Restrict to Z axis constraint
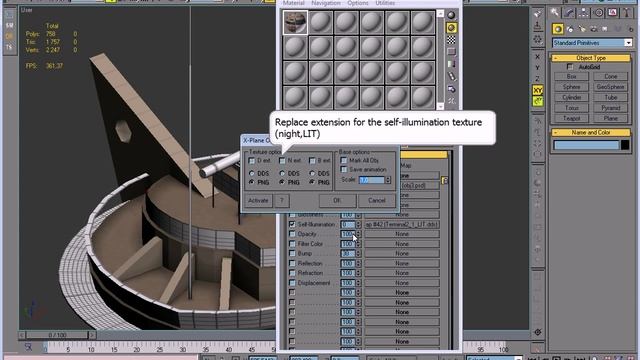This screenshot has height=360, width=640. (x=538, y=79)
